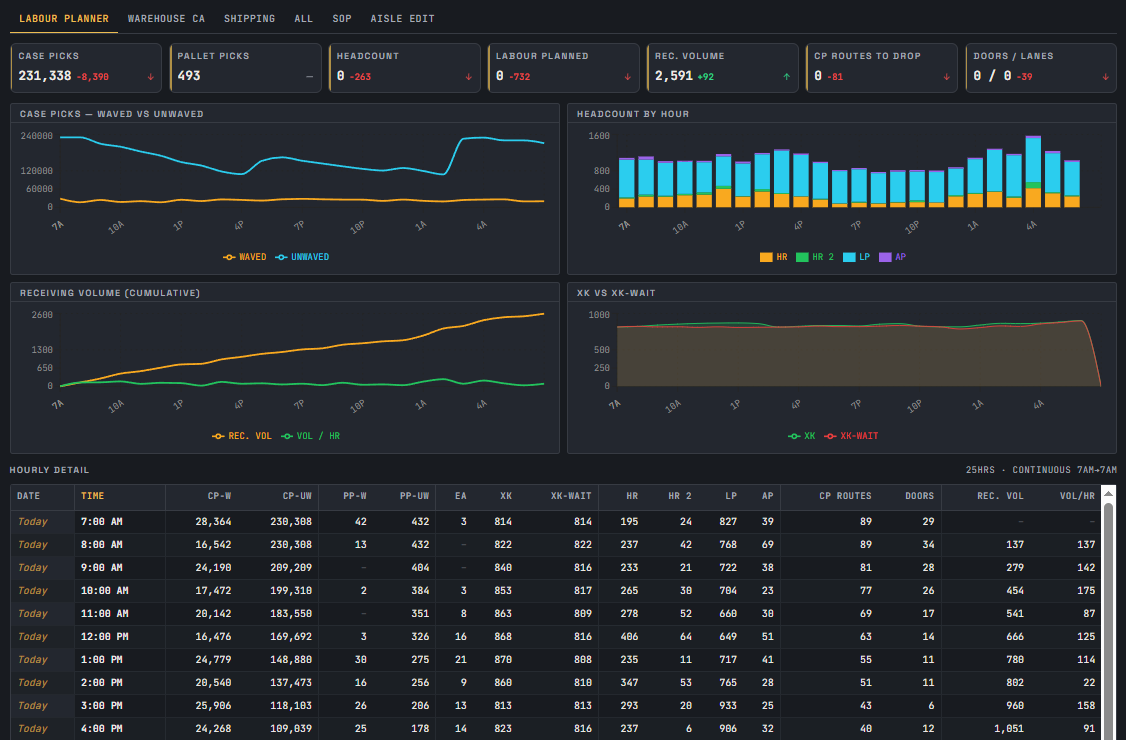Viewport: 1126px width, 740px height.
Task: Click the Labour Planned delta -732
Action: [519, 77]
